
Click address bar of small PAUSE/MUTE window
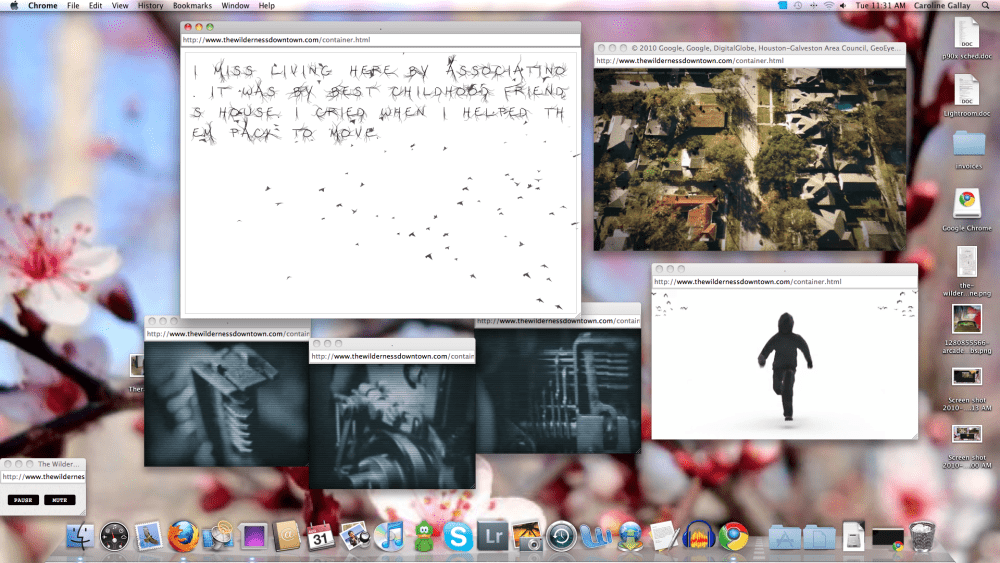point(43,476)
